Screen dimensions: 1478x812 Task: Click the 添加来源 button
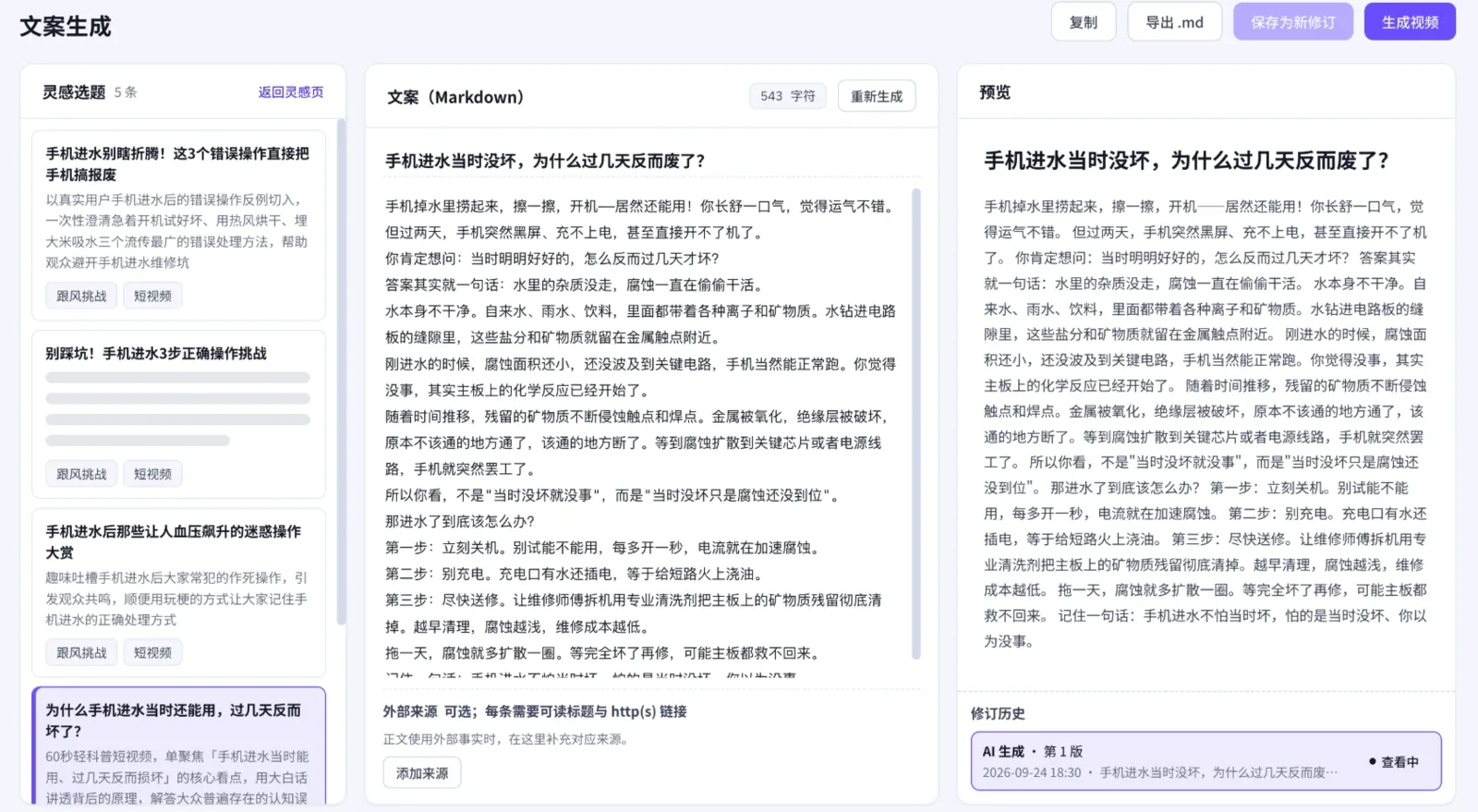coord(422,773)
